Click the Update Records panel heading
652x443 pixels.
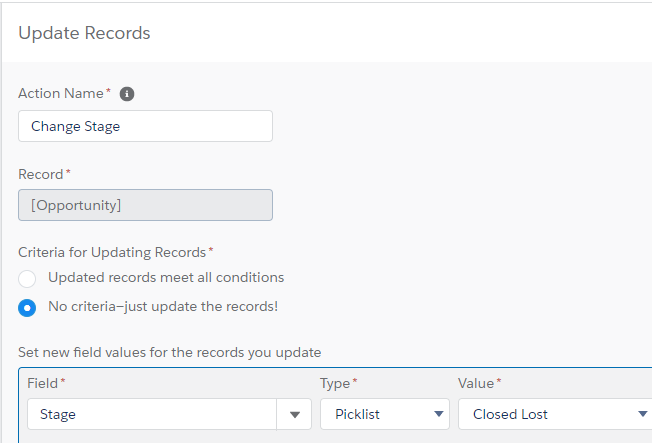point(84,33)
